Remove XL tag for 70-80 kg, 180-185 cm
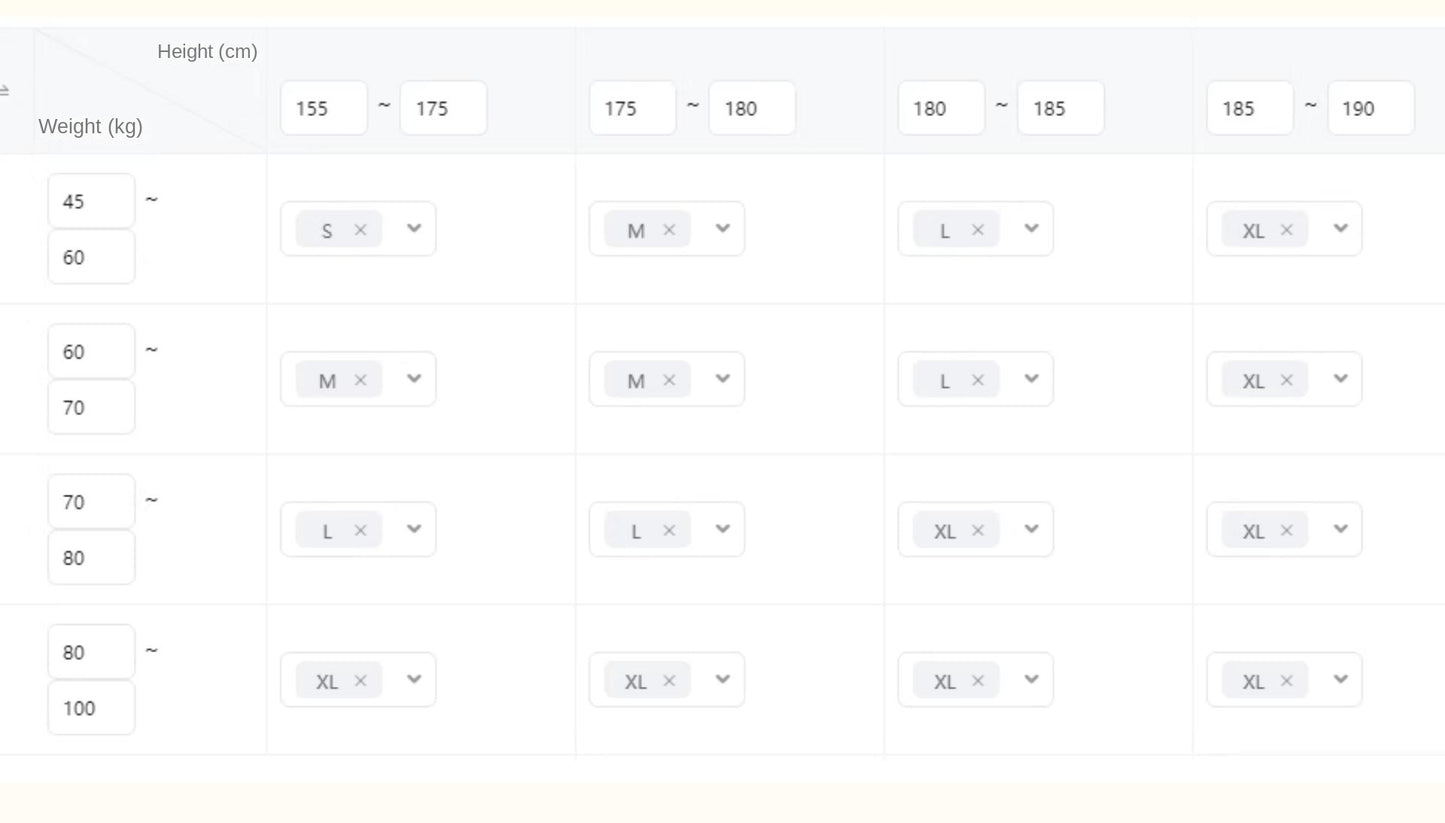Screen dimensions: 1445x823 (x=978, y=531)
